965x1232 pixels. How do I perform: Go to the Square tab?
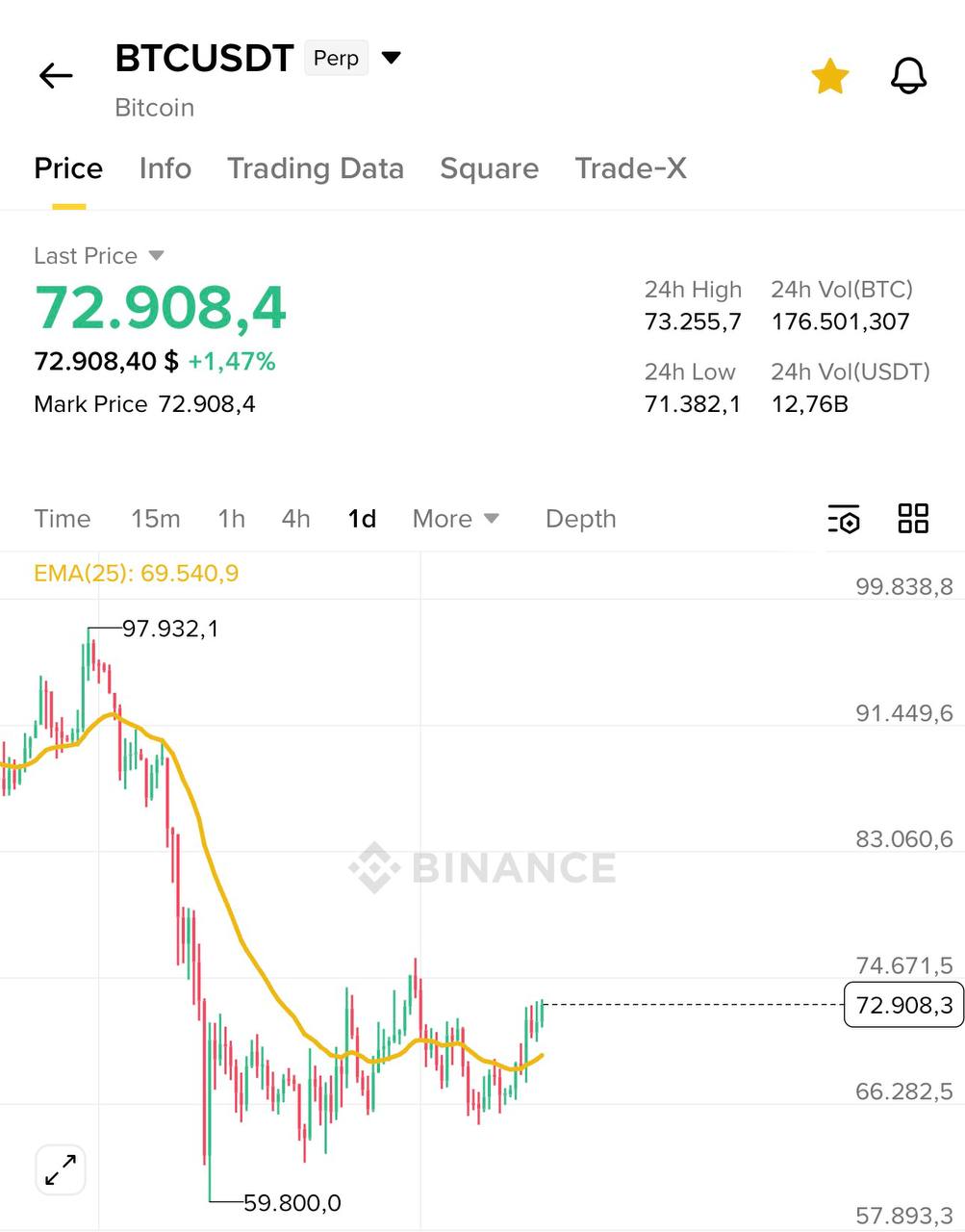click(489, 168)
